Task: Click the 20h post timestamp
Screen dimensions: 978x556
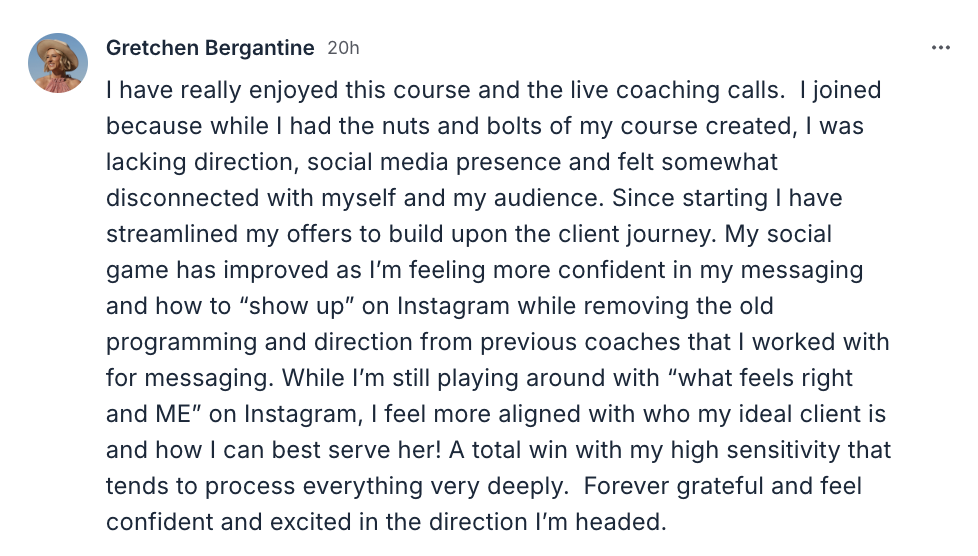Action: coord(343,48)
